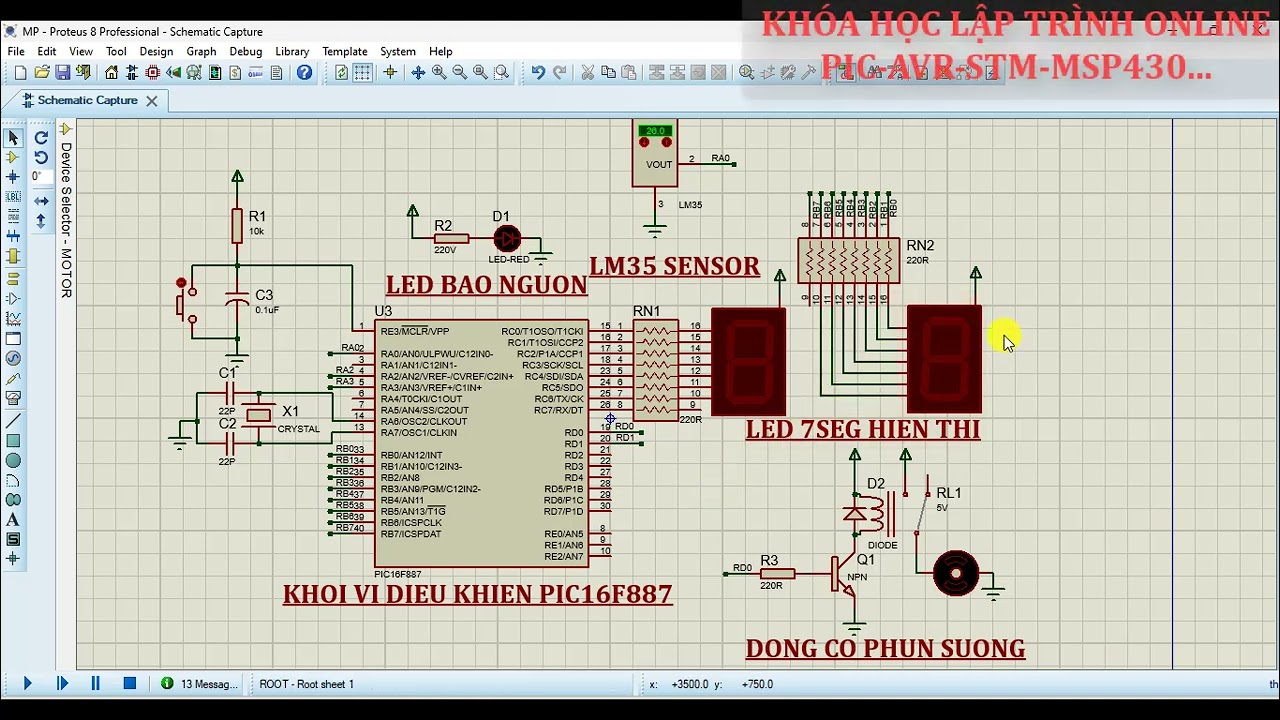Open the 13 Messages simulation log
The height and width of the screenshot is (720, 1280).
[200, 684]
